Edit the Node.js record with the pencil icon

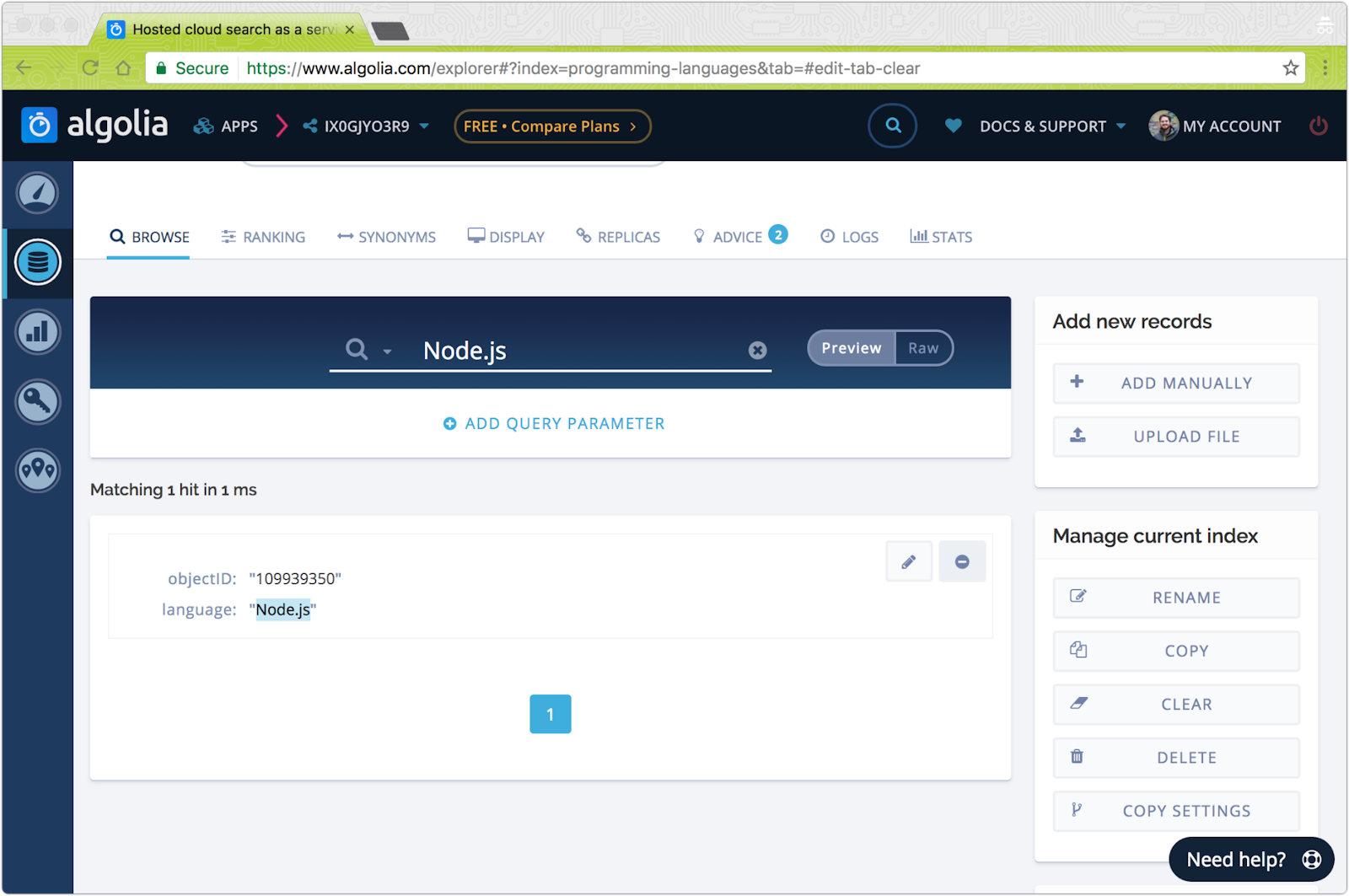pos(908,561)
